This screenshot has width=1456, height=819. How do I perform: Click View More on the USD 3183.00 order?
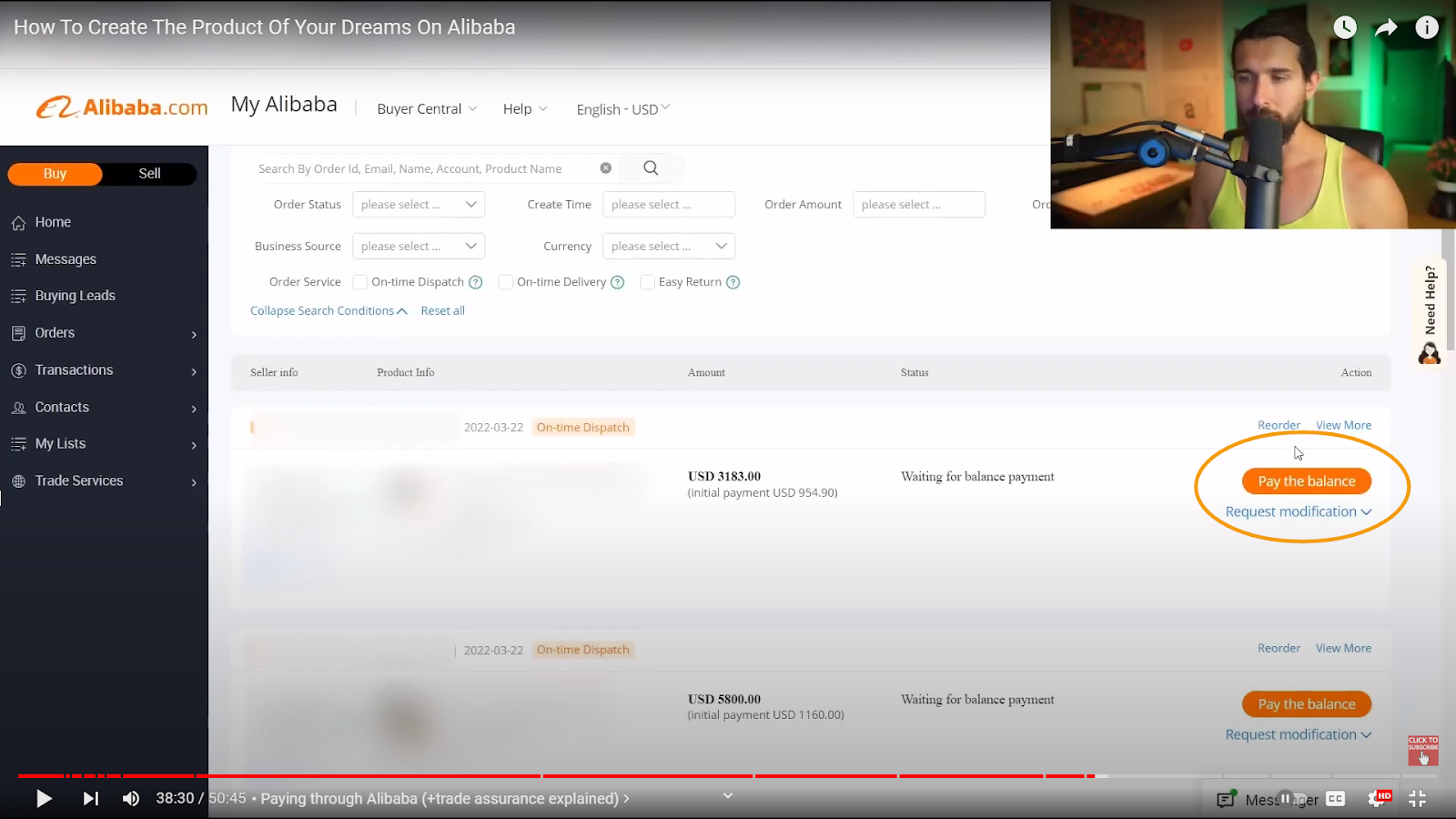tap(1343, 425)
